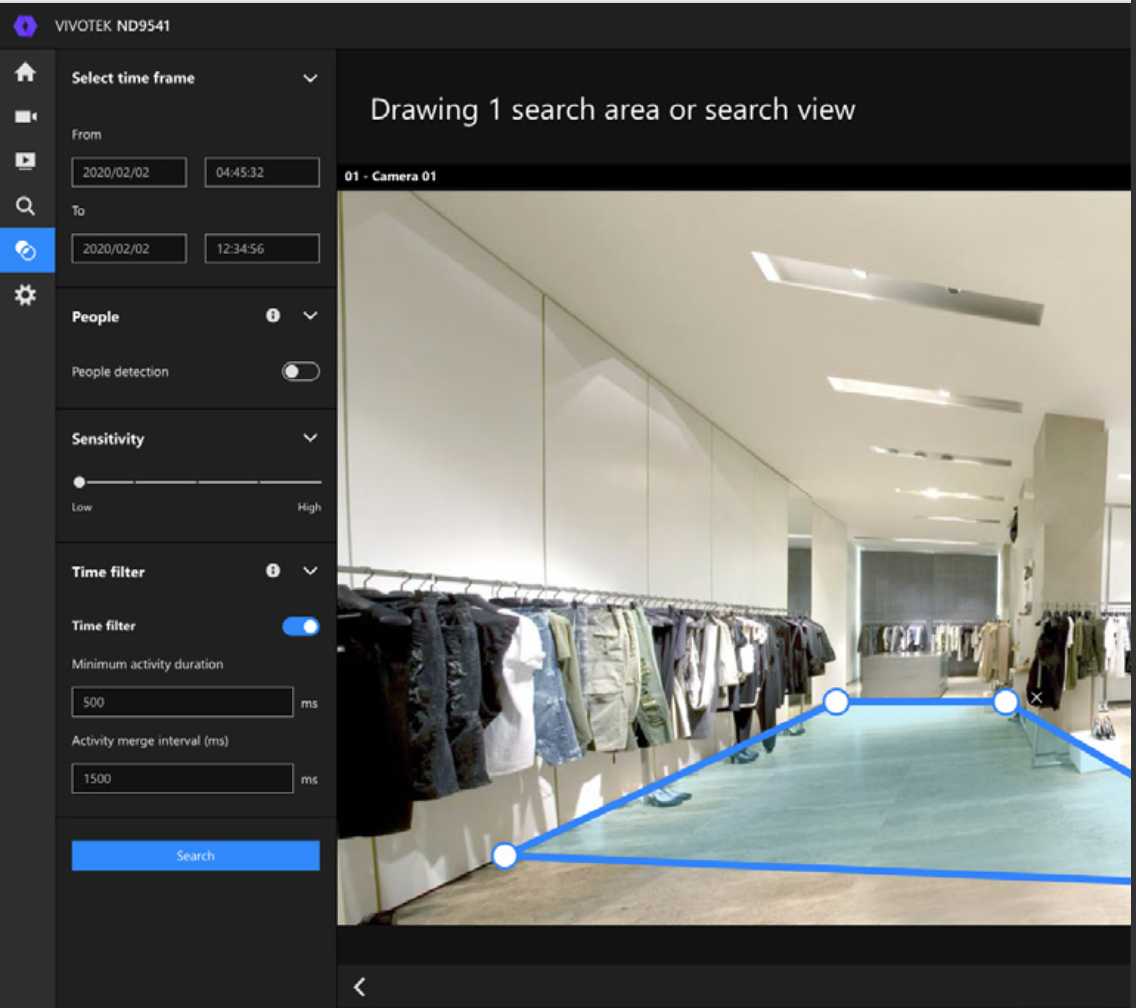
Task: Click the Minimum activity duration field
Action: [182, 702]
